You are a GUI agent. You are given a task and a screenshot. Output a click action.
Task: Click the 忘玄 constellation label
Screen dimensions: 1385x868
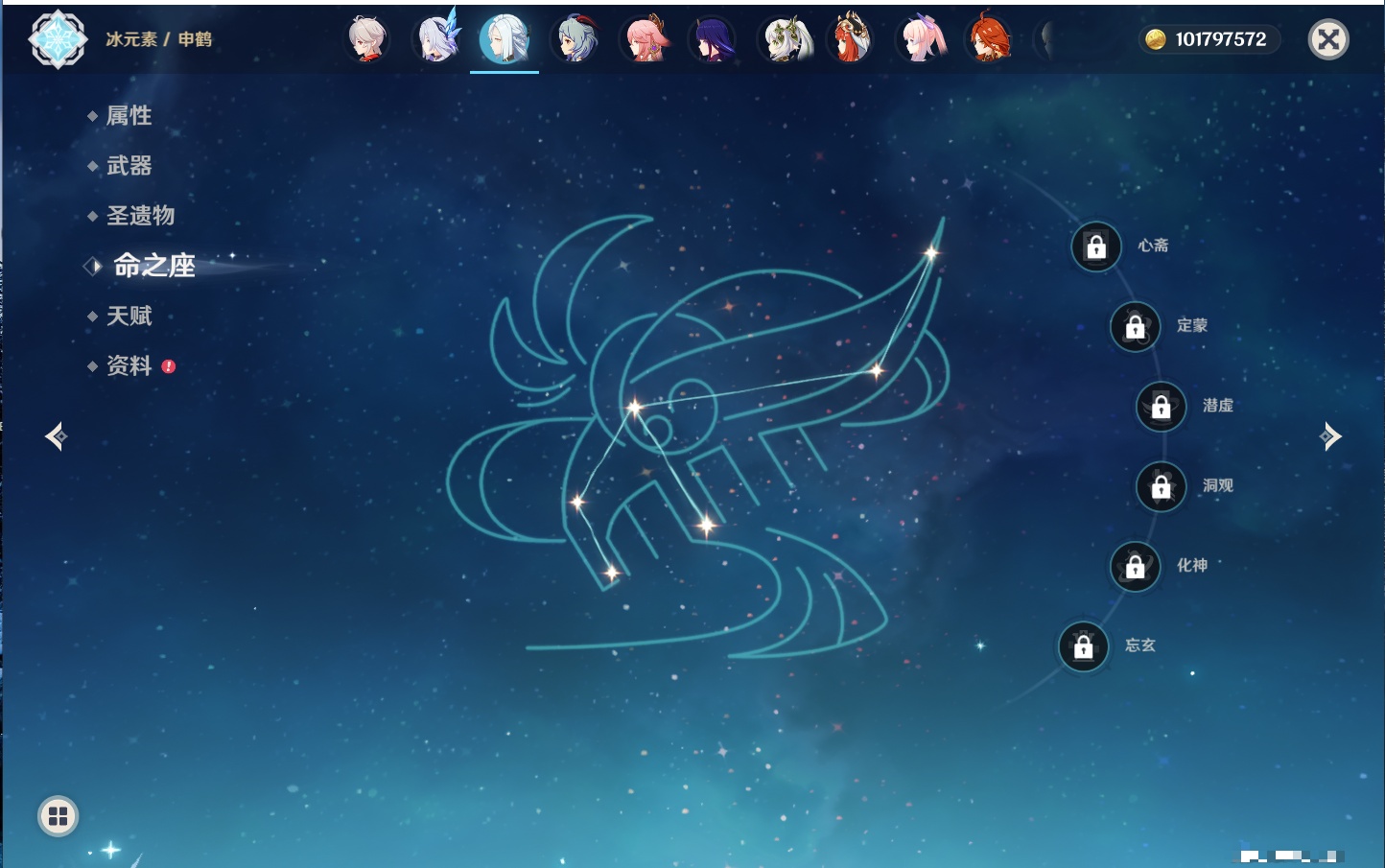point(1140,645)
